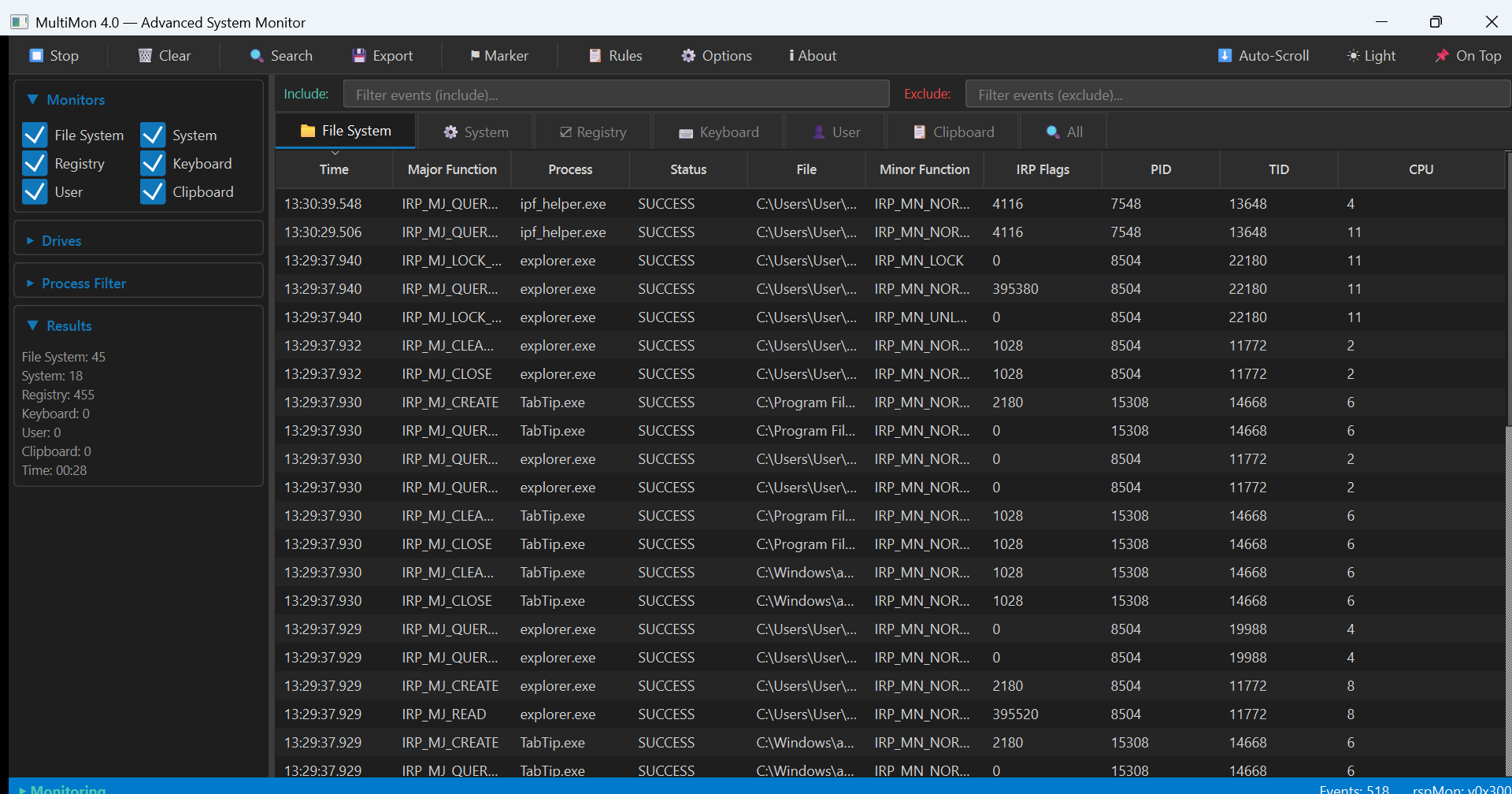
Task: Sort by the Major Function column header
Action: [x=452, y=169]
